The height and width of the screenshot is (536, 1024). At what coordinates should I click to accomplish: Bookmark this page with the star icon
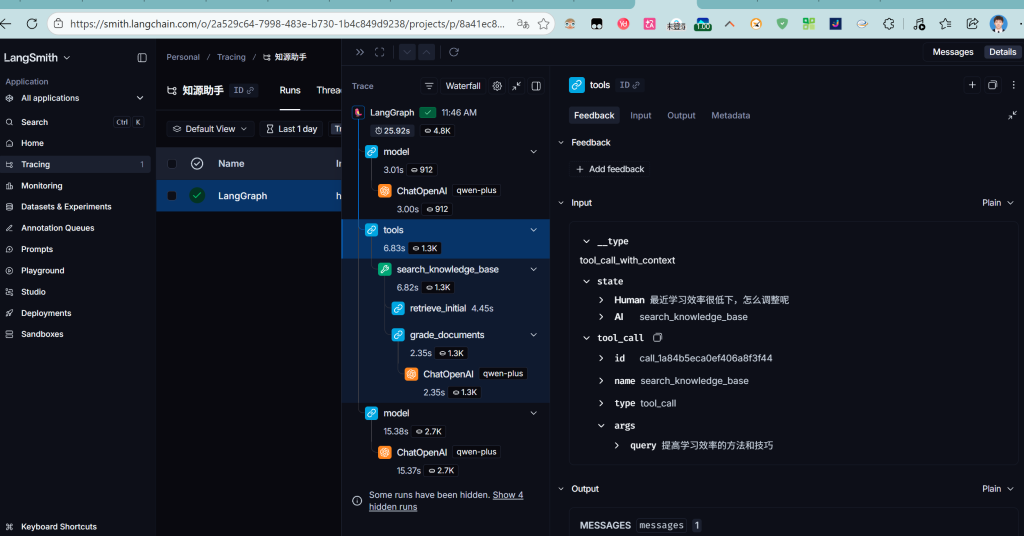(x=543, y=24)
